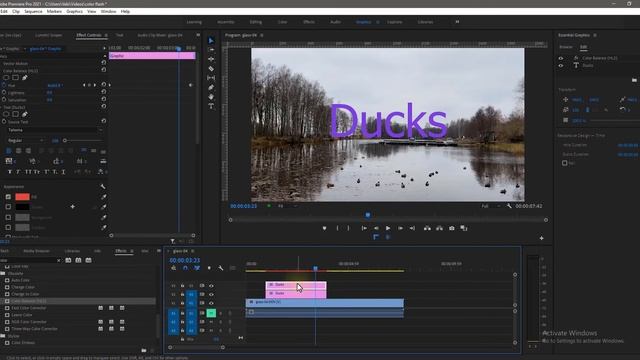The image size is (640, 360).
Task: Select the Type tool
Action: (x=211, y=106)
